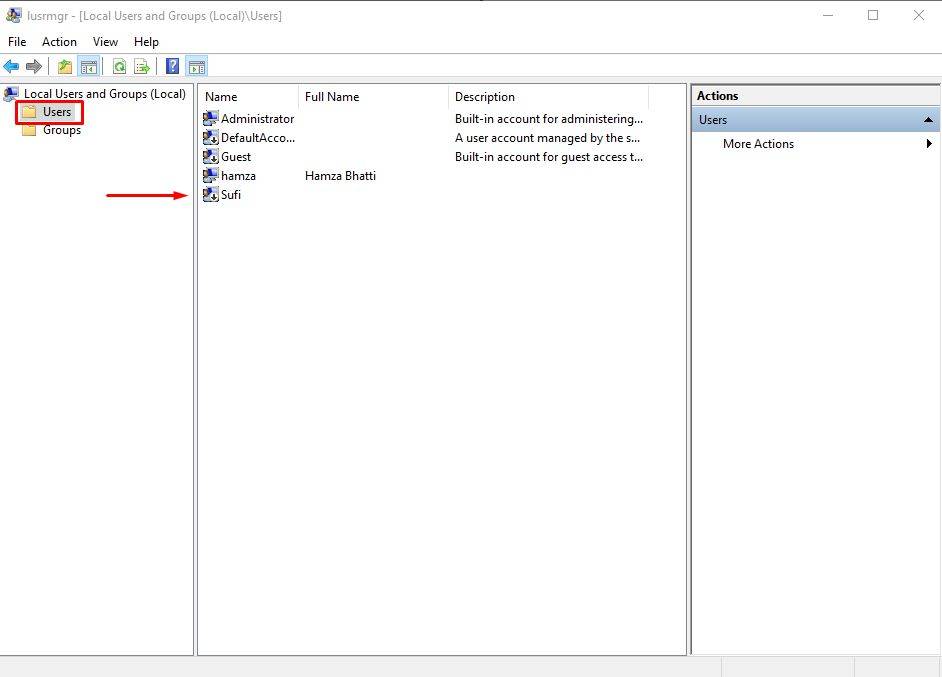Sort by the Full Name column header

373,97
